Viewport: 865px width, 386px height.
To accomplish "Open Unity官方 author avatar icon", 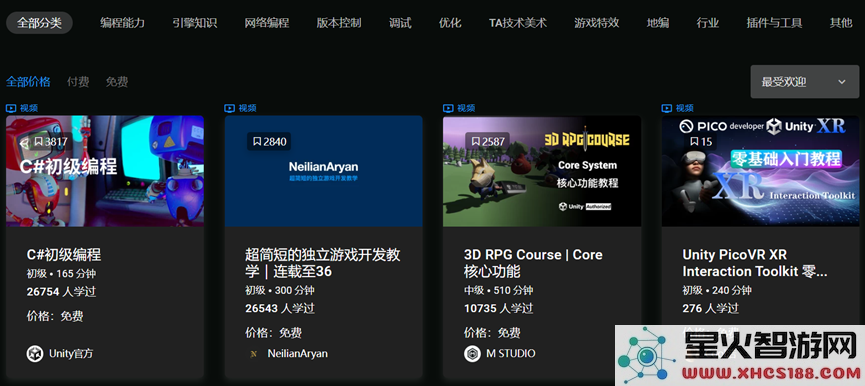I will pyautogui.click(x=35, y=353).
